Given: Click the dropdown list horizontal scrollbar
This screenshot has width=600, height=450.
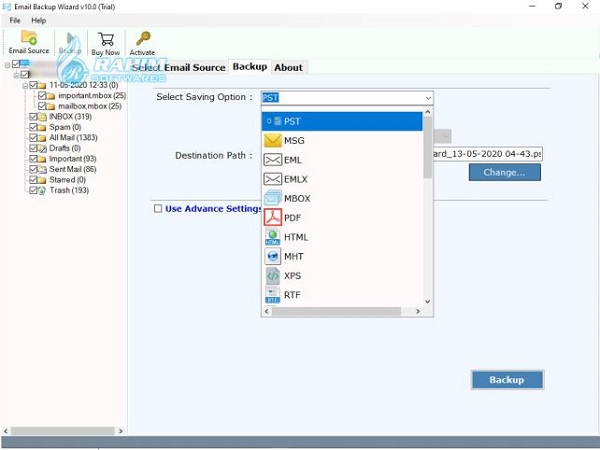Looking at the screenshot, I should coord(336,311).
